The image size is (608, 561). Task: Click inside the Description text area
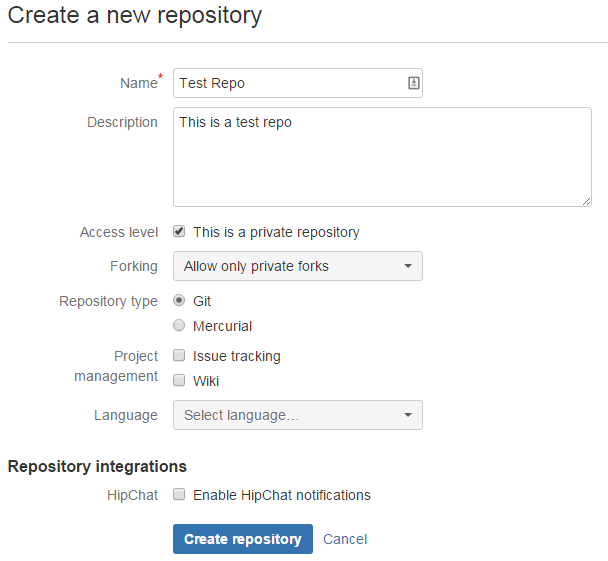382,157
